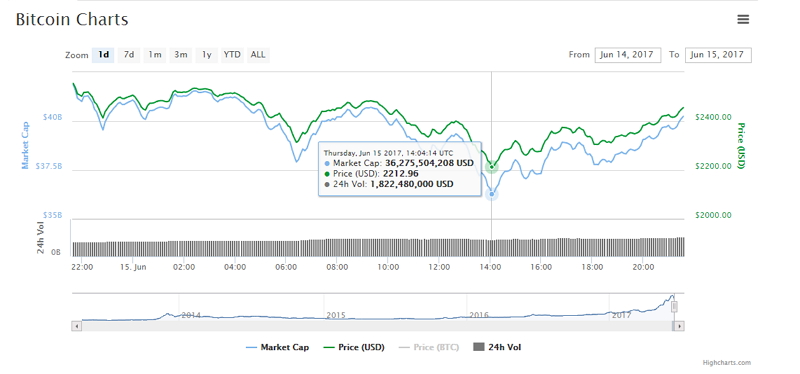Click the 2017 label in navigator

pos(621,315)
